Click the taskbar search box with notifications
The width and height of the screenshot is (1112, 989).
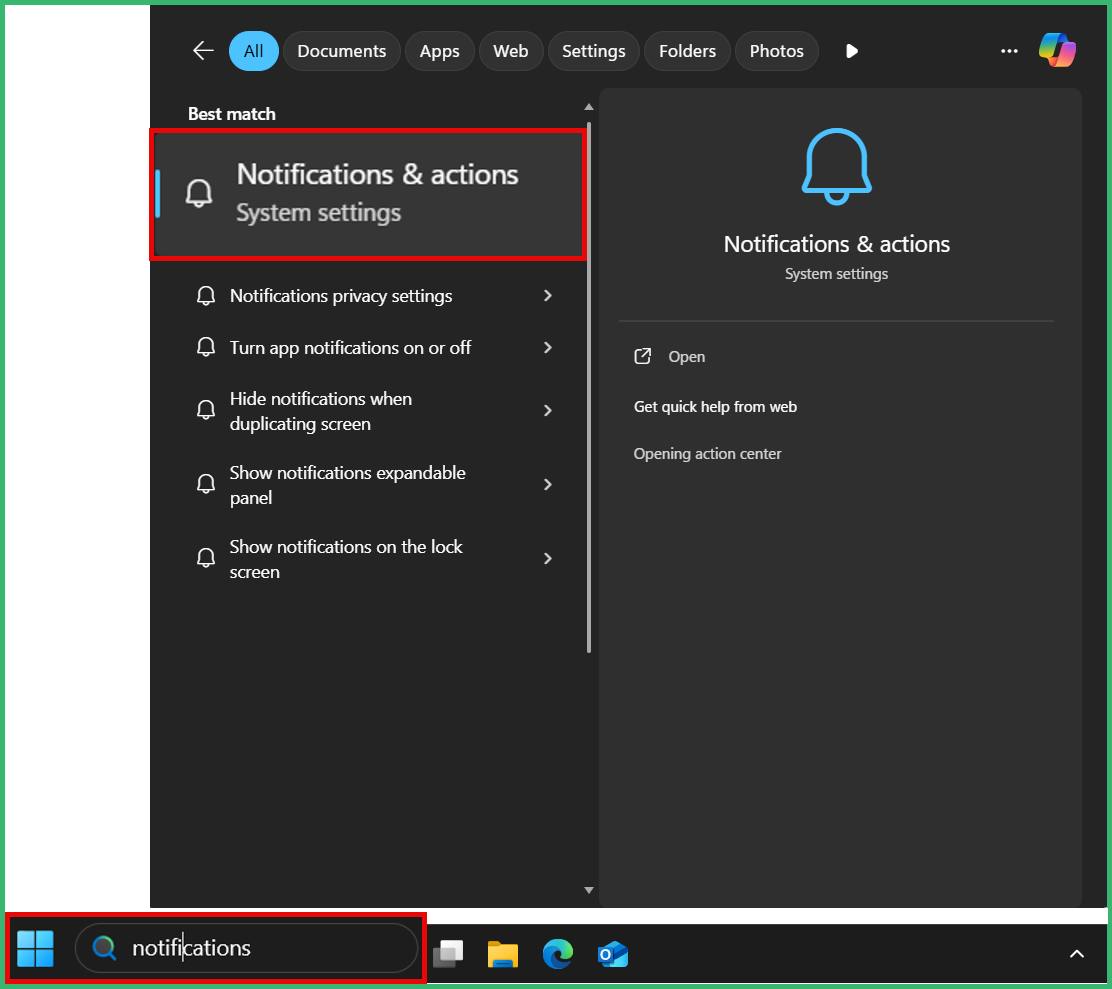point(247,948)
